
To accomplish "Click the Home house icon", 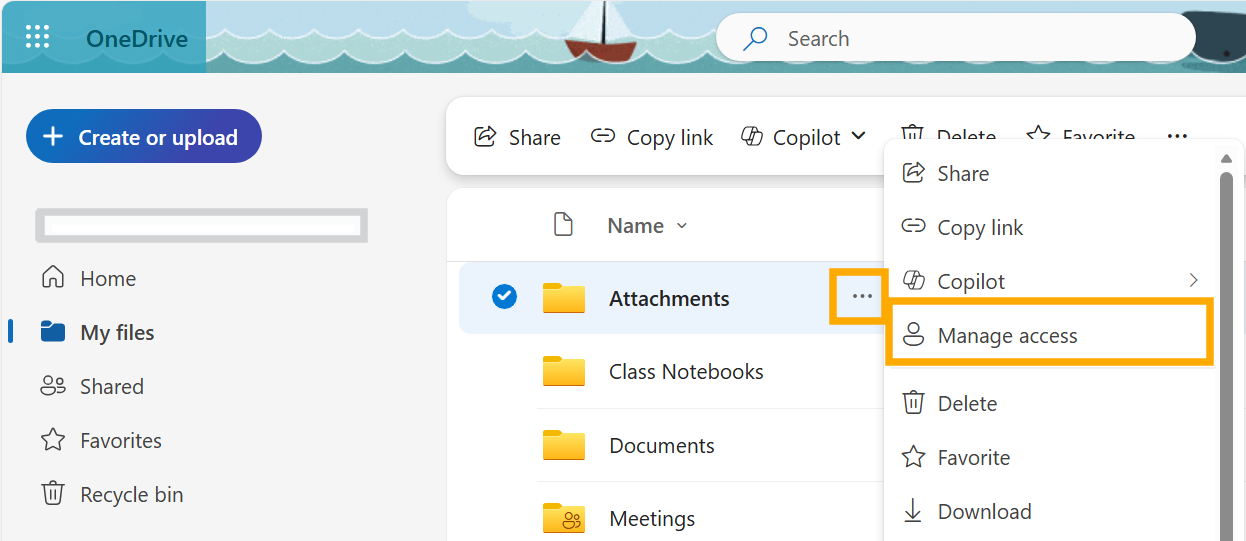I will pyautogui.click(x=53, y=278).
